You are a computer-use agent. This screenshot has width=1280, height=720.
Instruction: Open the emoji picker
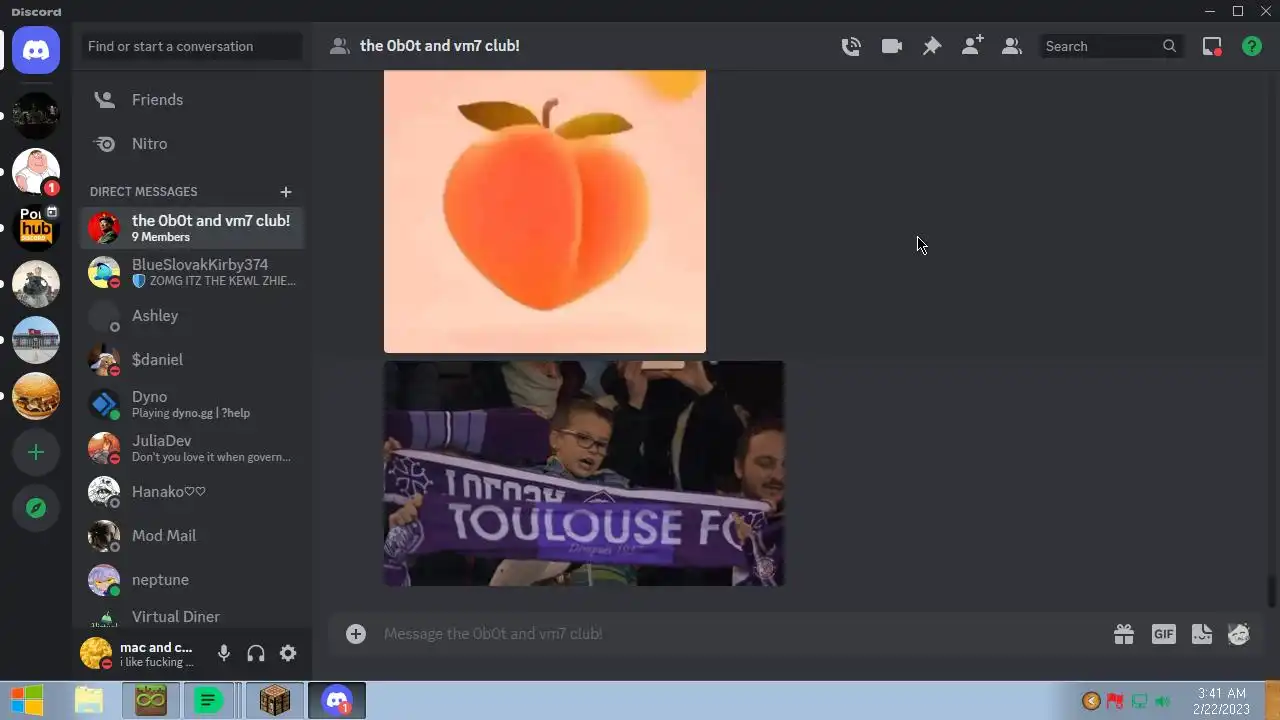[x=1239, y=634]
